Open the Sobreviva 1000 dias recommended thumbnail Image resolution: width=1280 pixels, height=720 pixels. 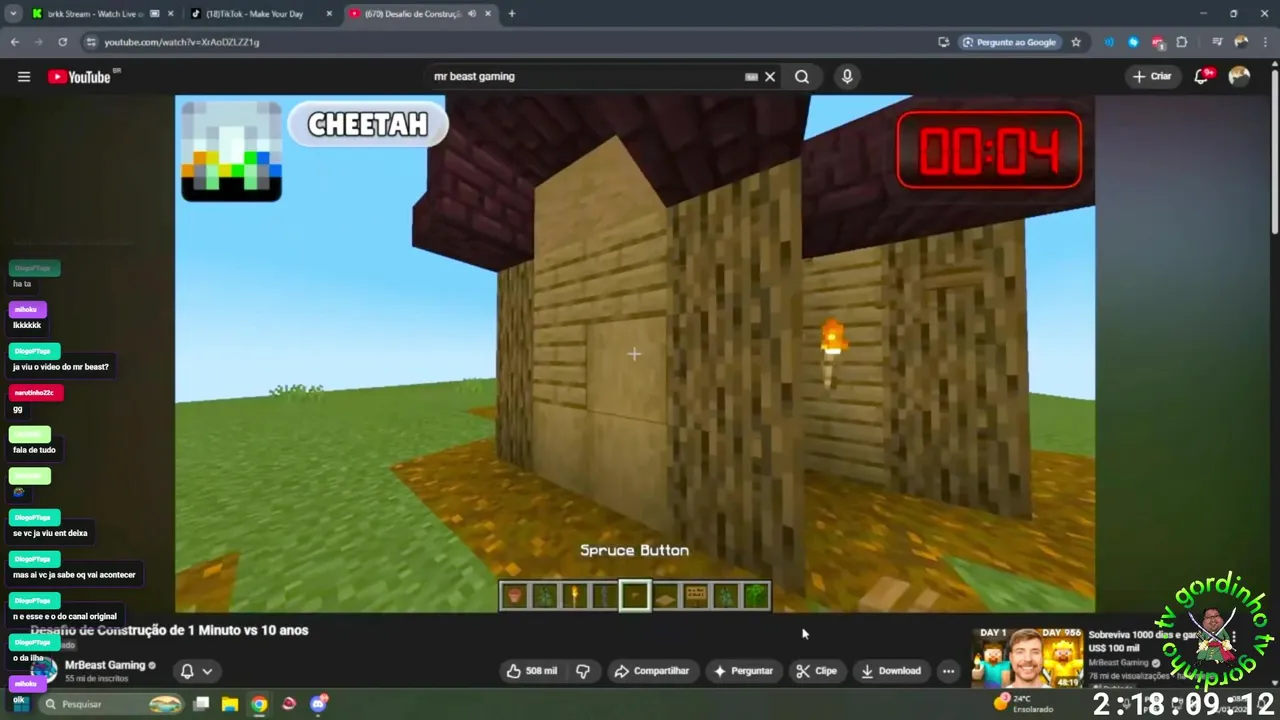pos(1027,658)
